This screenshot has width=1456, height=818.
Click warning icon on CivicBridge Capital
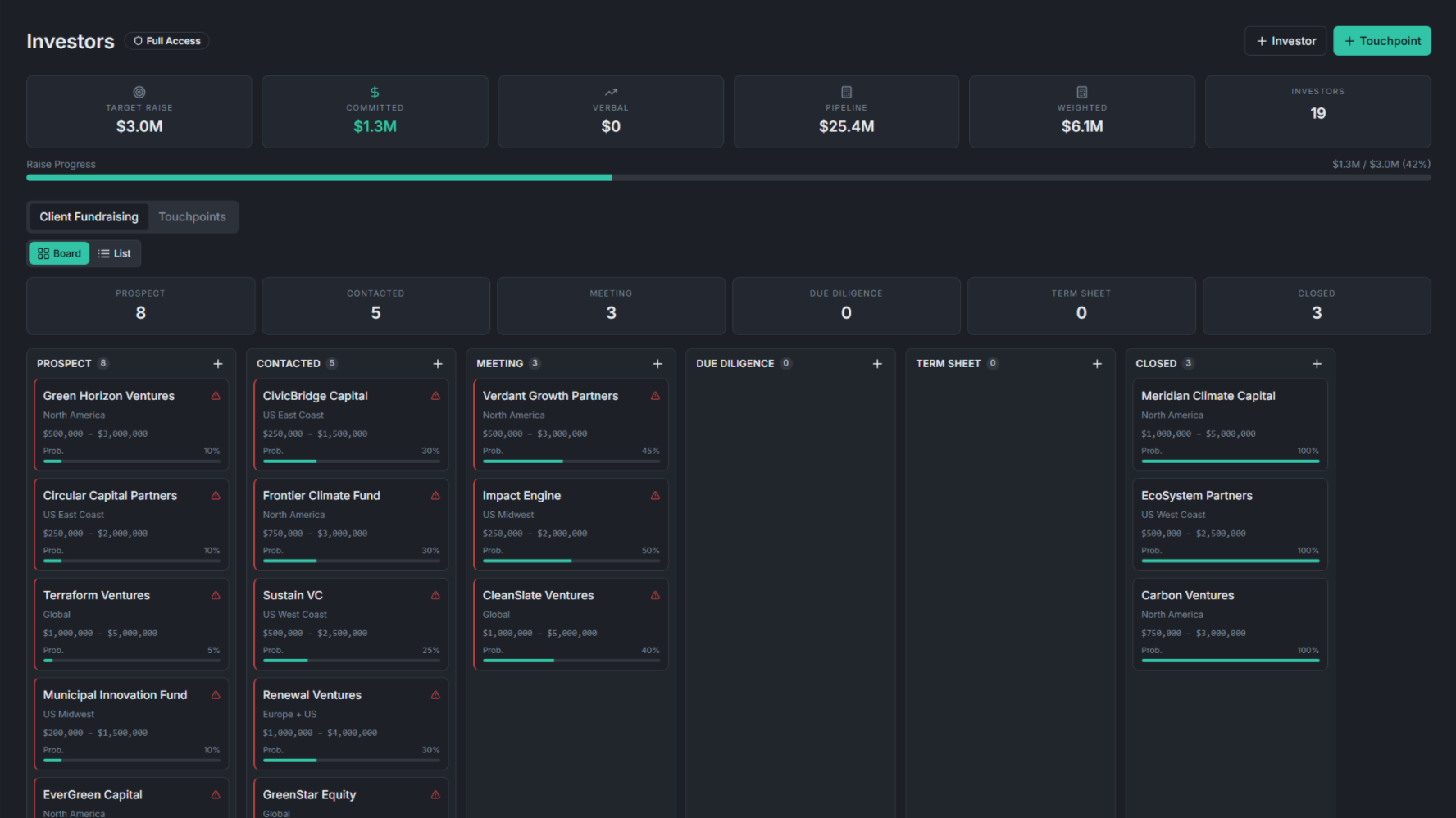435,396
